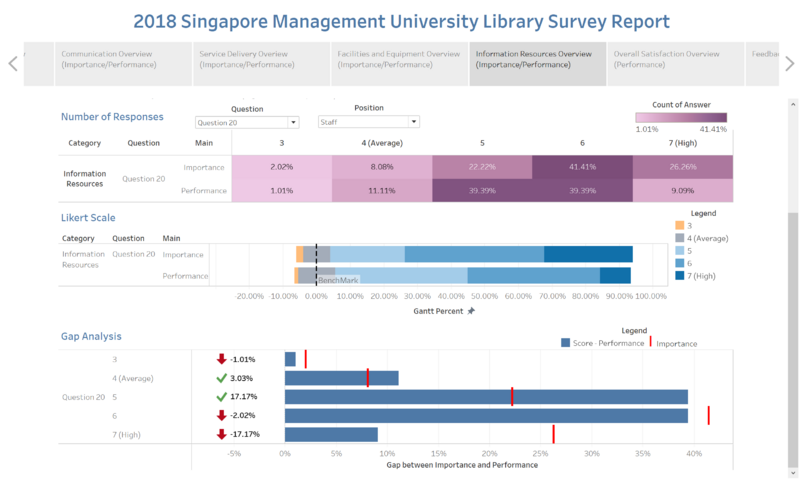The image size is (800, 481).
Task: Click green checkmark next to 3.03%
Action: [x=221, y=378]
